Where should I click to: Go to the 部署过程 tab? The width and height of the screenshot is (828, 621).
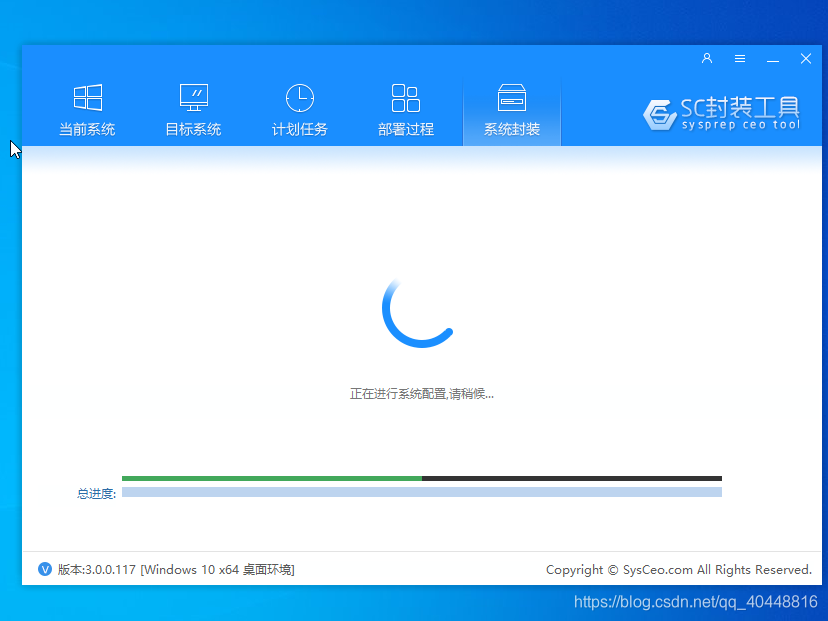point(406,110)
